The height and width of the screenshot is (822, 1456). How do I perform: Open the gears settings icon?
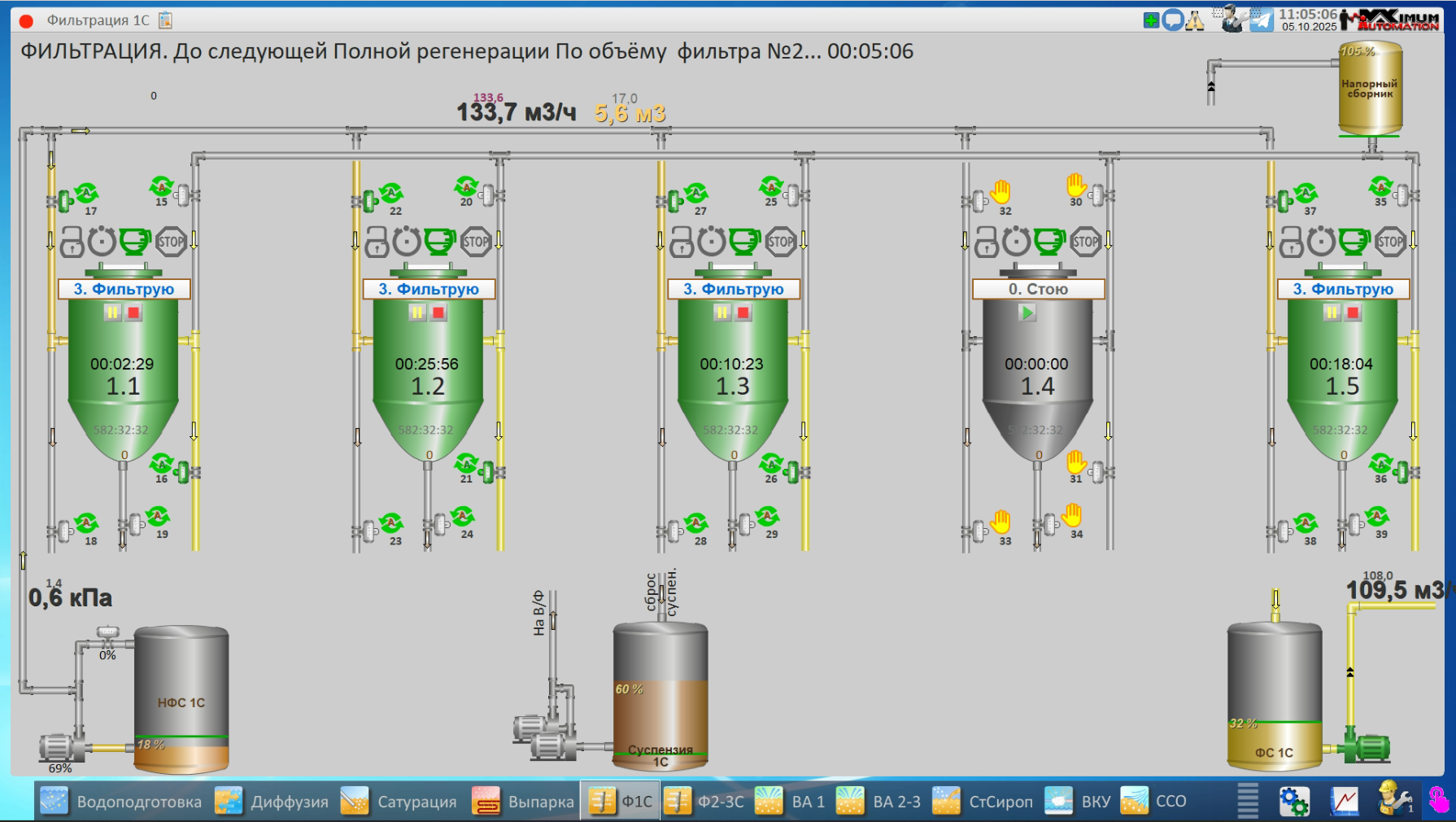(x=1294, y=801)
